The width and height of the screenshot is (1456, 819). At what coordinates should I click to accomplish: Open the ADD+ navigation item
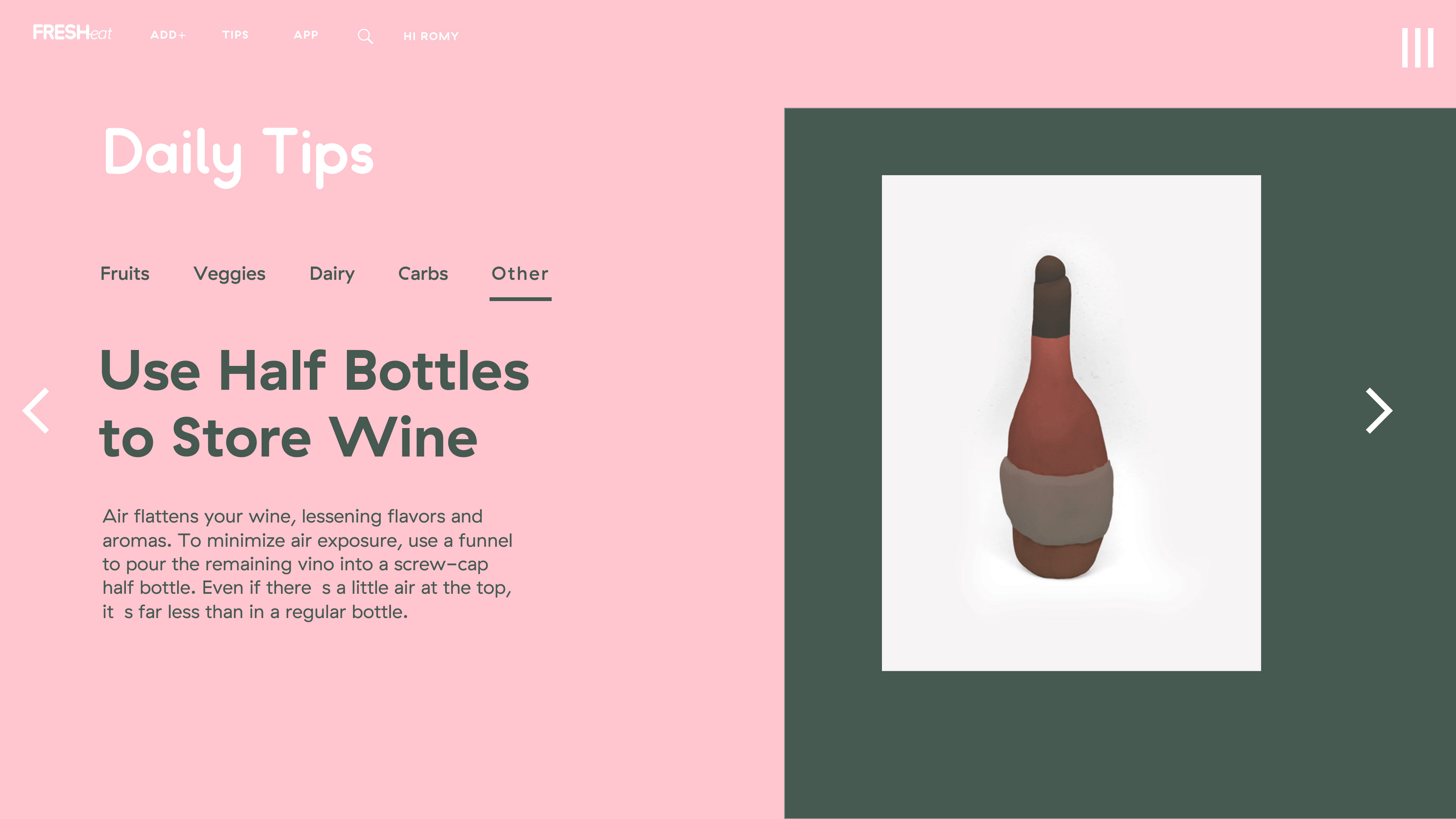[168, 35]
